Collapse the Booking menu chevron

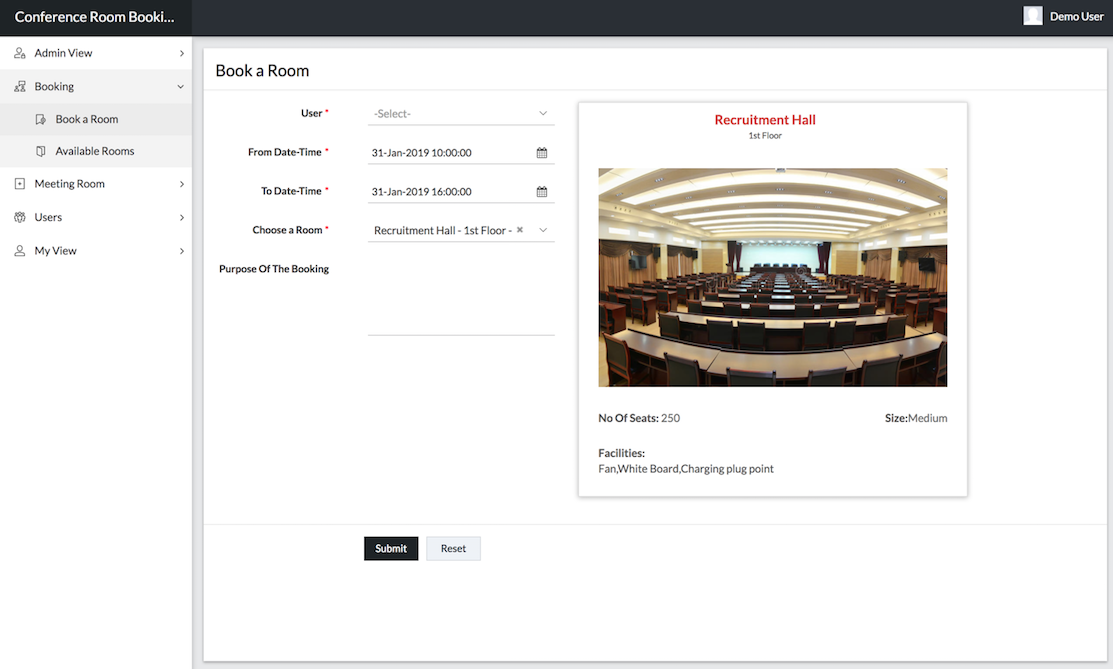180,87
